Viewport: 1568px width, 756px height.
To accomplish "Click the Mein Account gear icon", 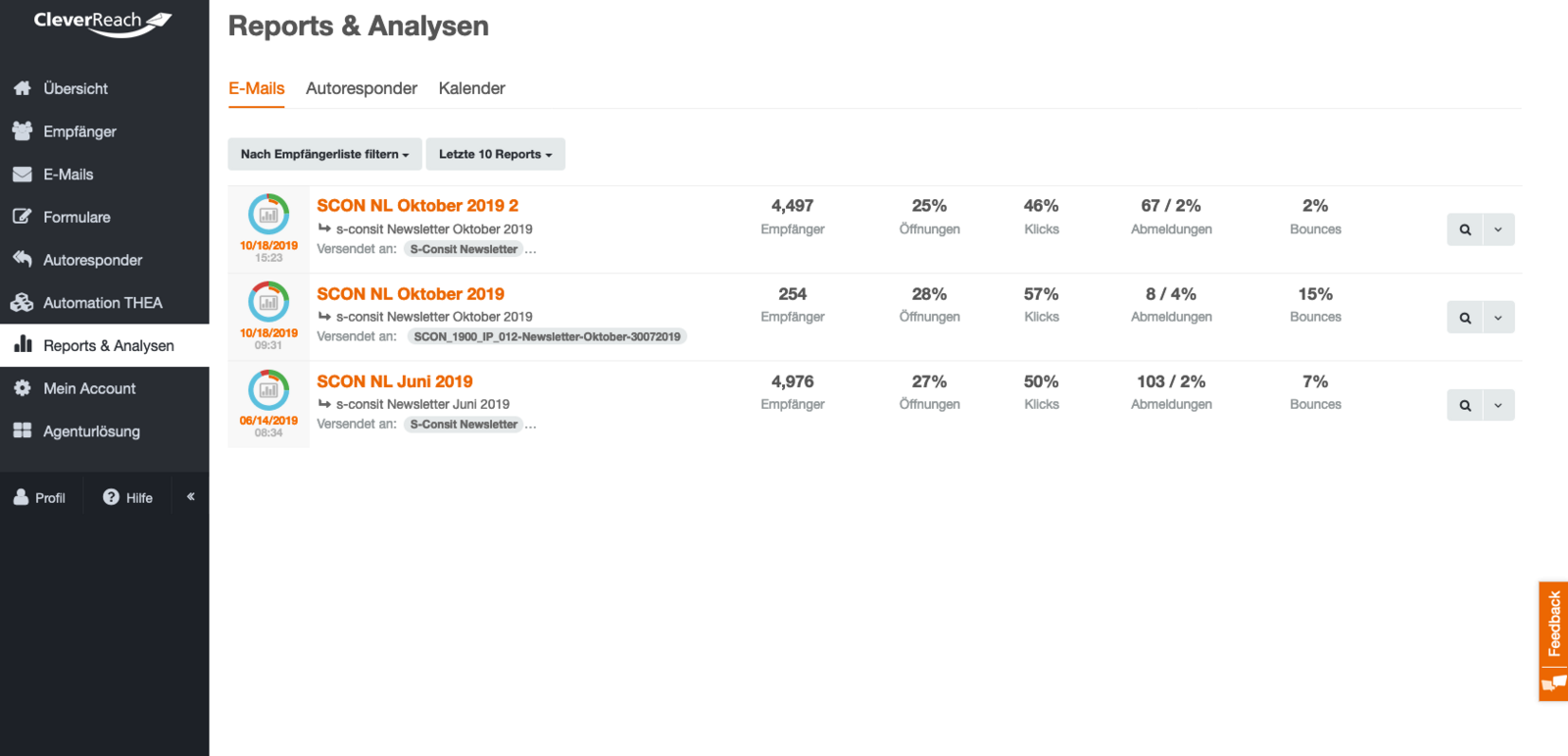I will 23,388.
